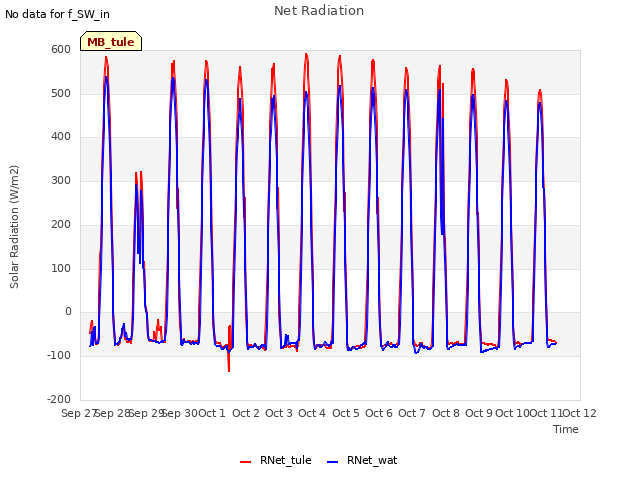Click the -200 y-axis tick label
The image size is (640, 480).
59,399
